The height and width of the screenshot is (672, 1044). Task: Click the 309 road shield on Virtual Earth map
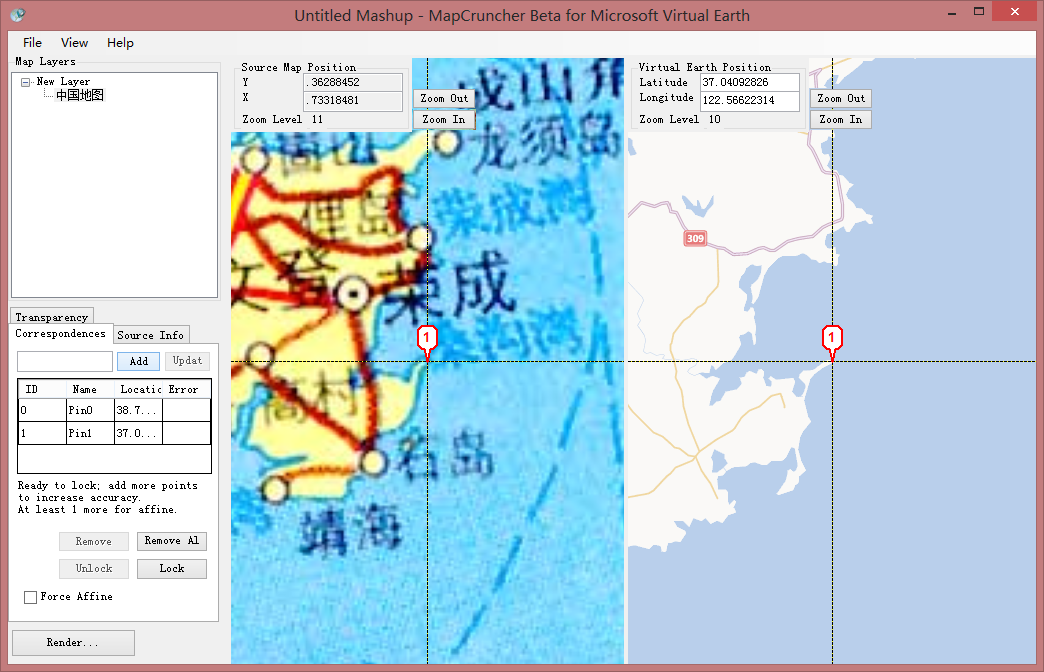(695, 238)
